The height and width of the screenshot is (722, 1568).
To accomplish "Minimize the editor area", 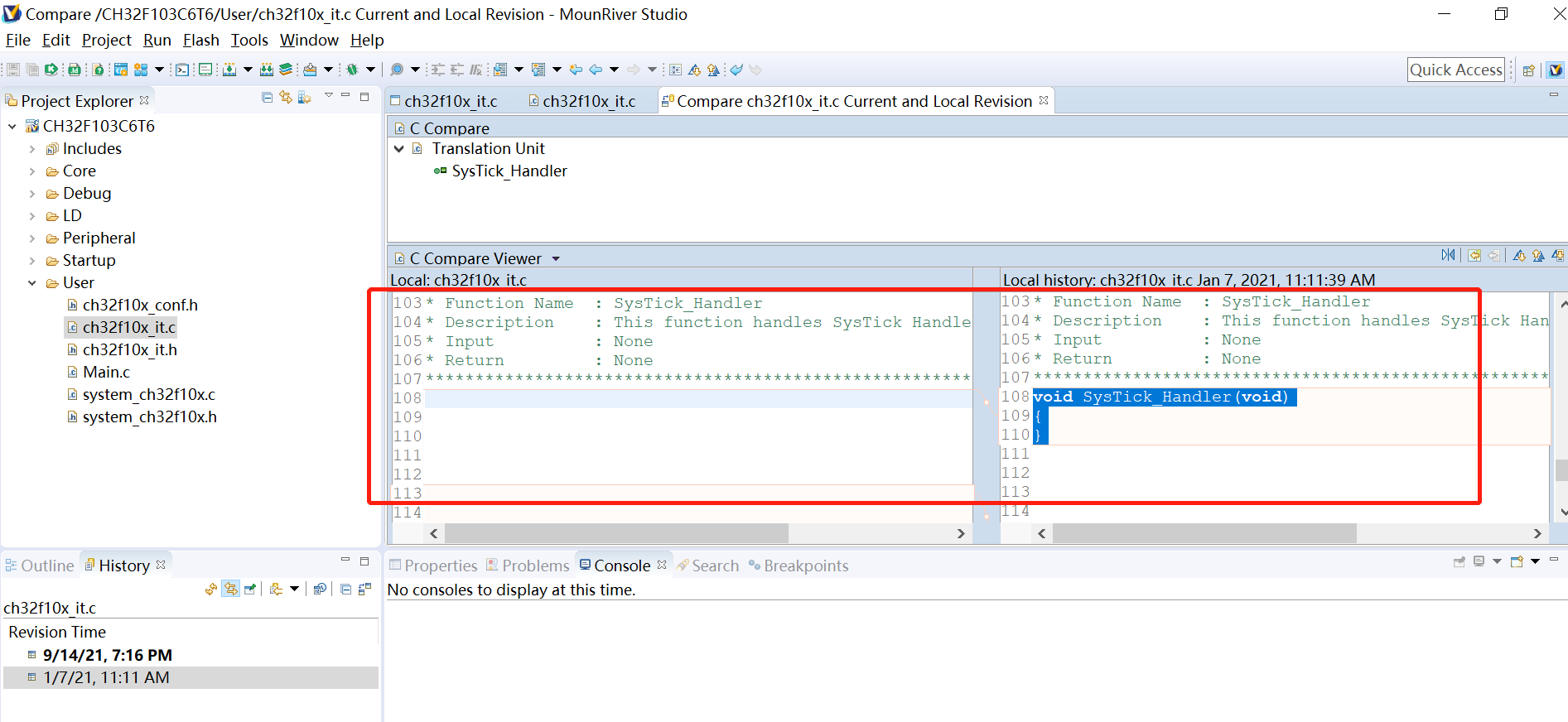I will (1554, 95).
